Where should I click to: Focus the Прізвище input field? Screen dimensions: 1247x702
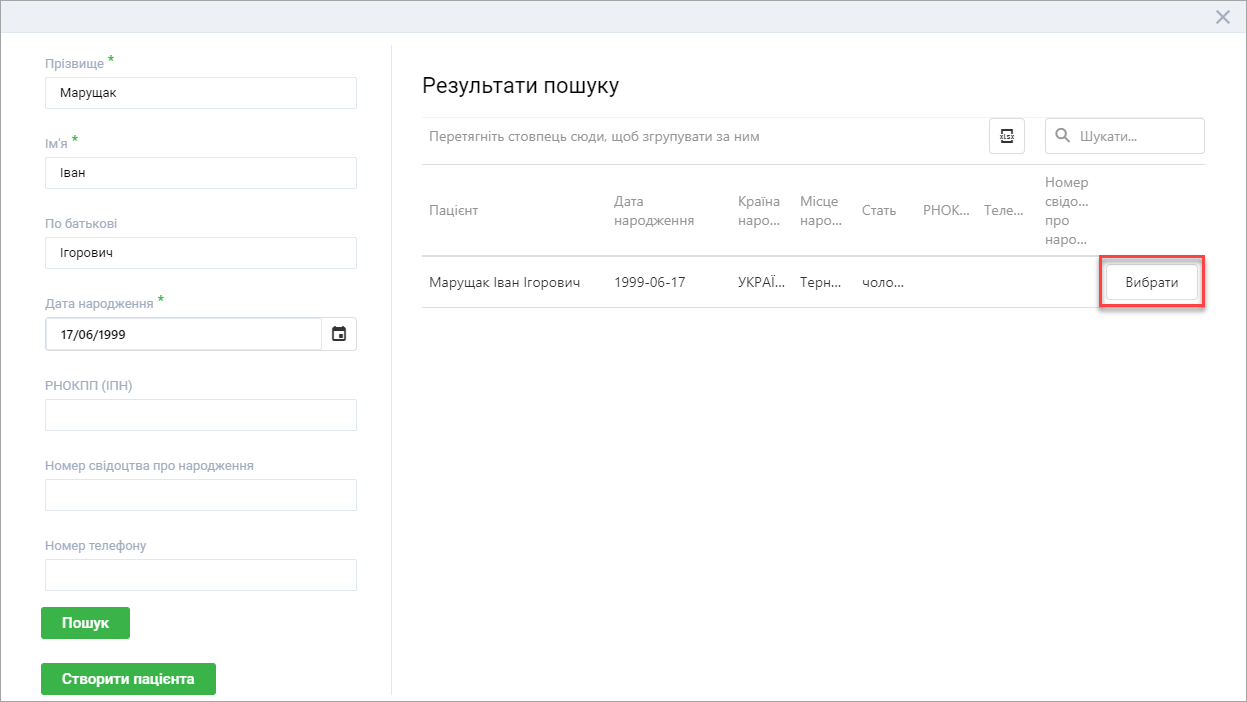pyautogui.click(x=201, y=93)
